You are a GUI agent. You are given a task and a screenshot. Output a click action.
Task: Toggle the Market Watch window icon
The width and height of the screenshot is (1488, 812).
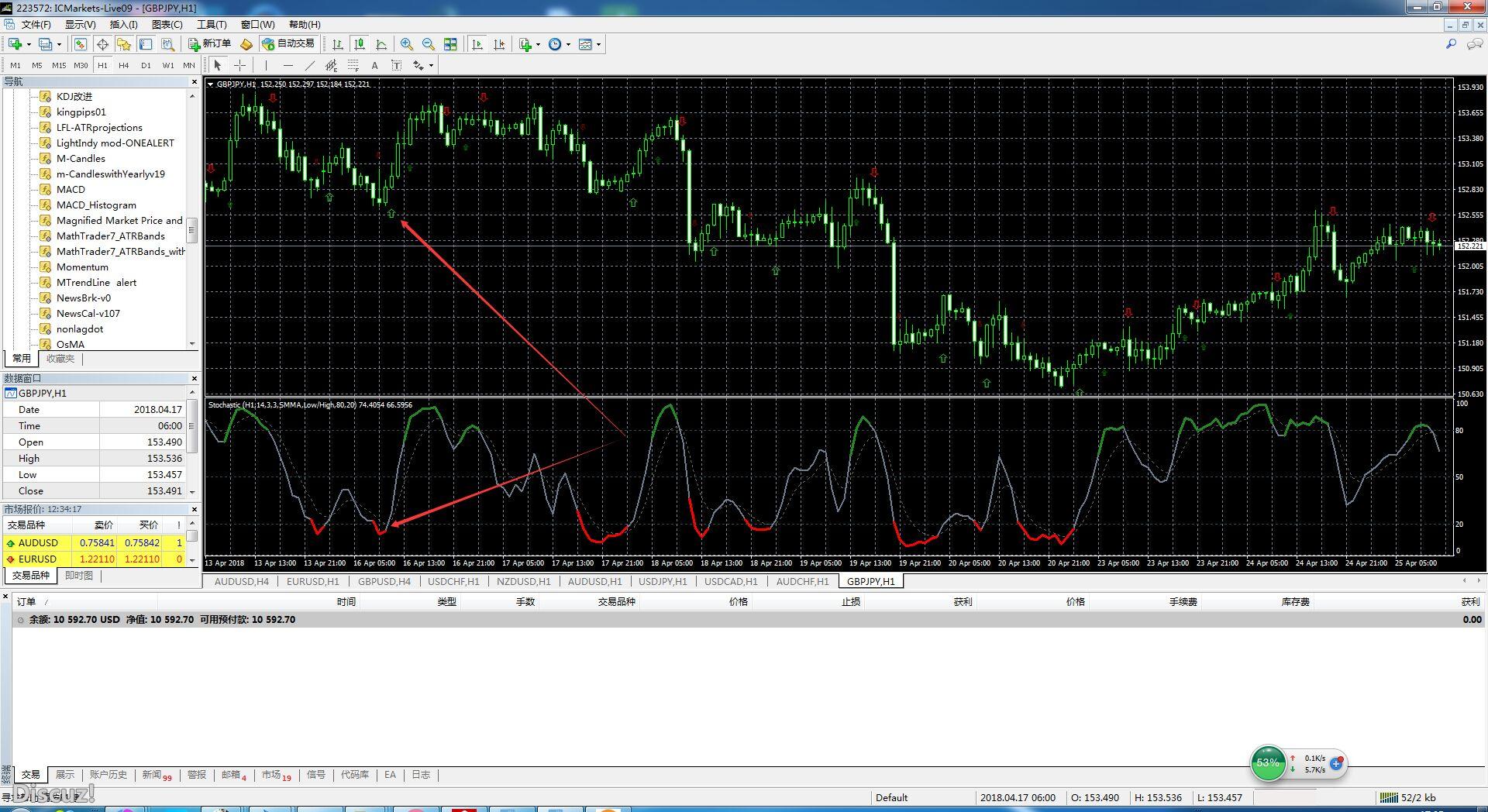[x=81, y=44]
